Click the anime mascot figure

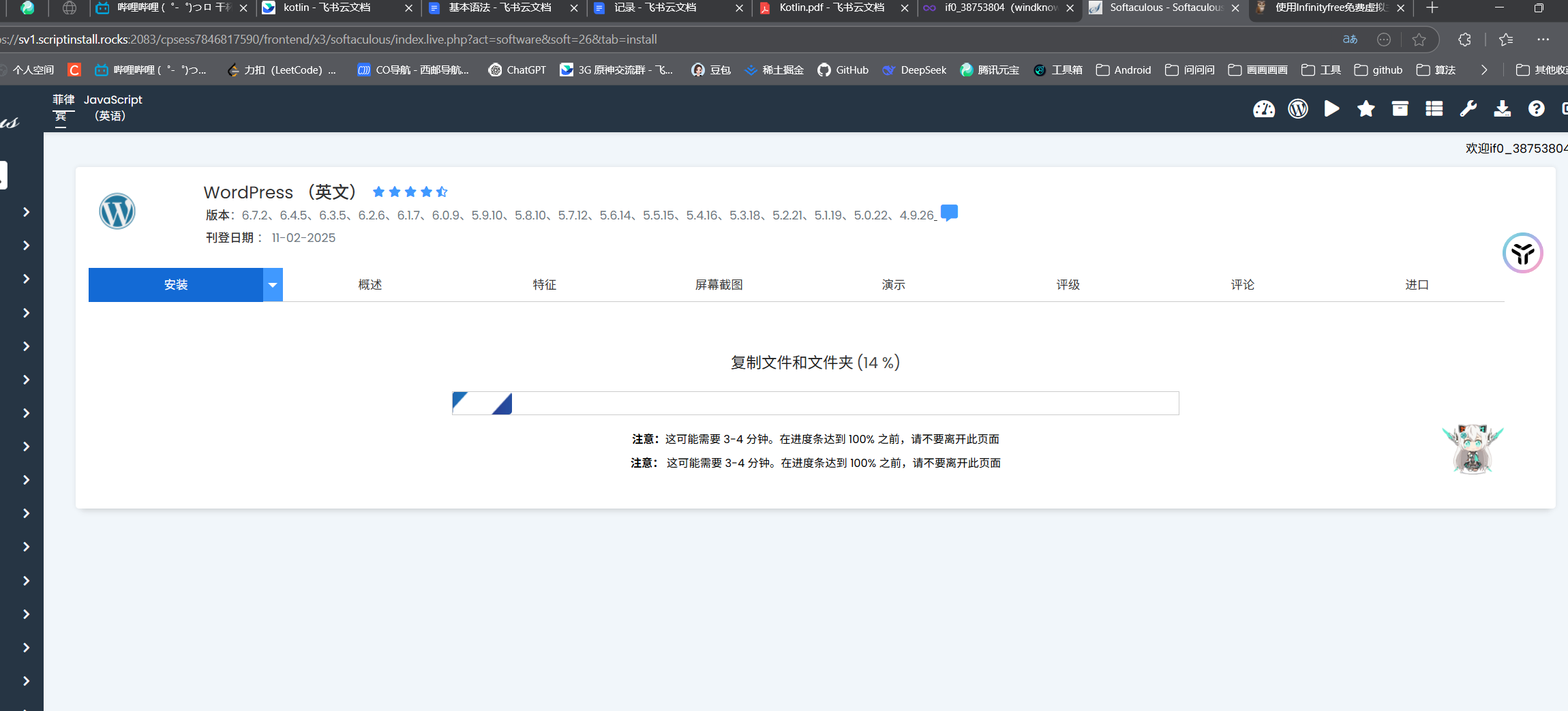[1473, 449]
